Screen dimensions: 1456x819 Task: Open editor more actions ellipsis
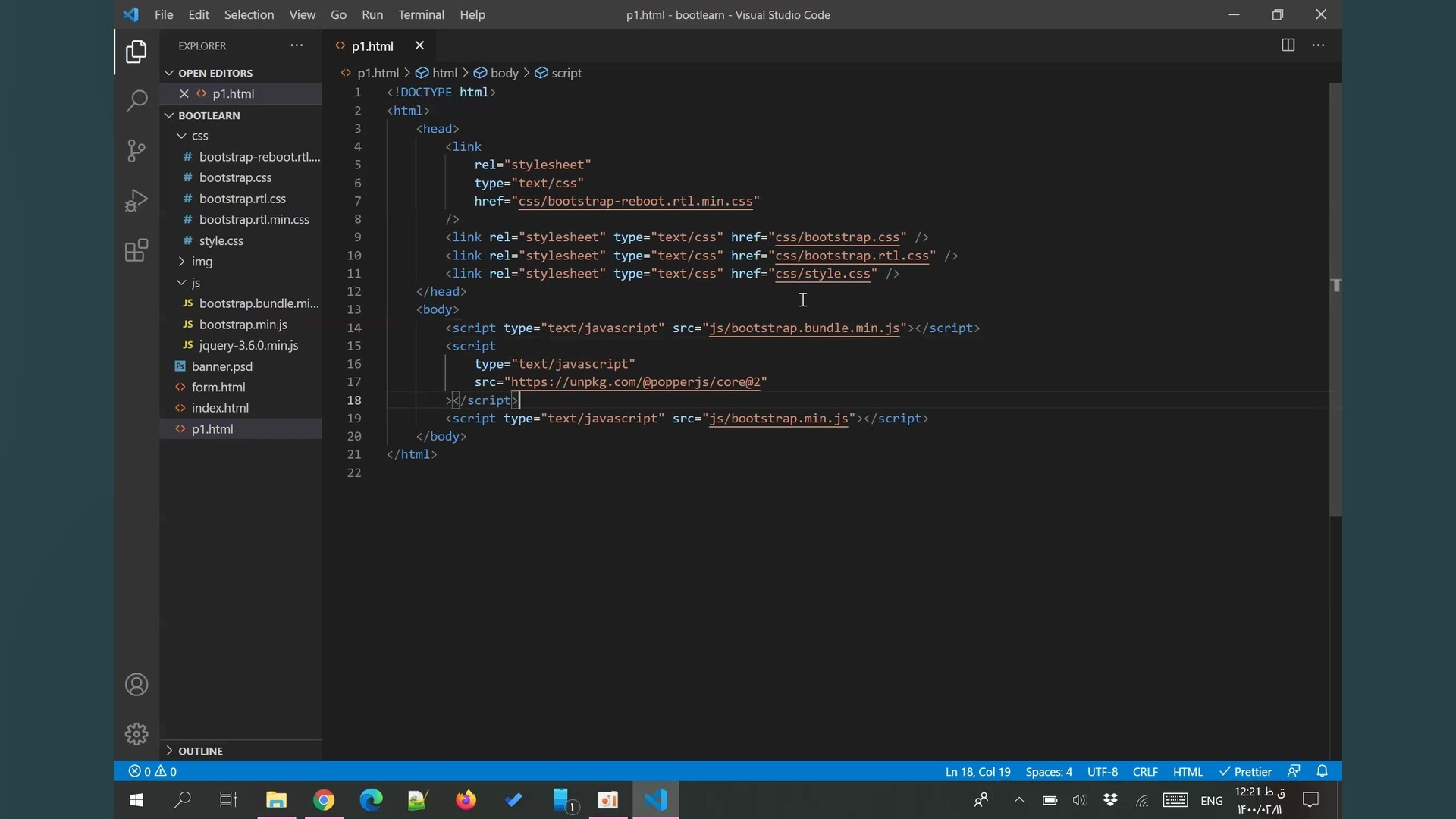[x=1319, y=45]
